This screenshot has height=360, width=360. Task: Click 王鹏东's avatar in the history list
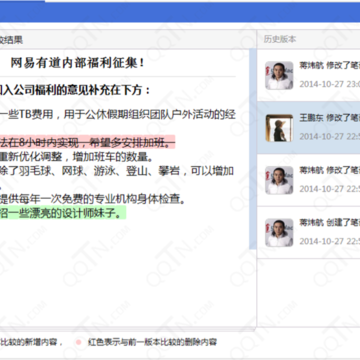(279, 128)
